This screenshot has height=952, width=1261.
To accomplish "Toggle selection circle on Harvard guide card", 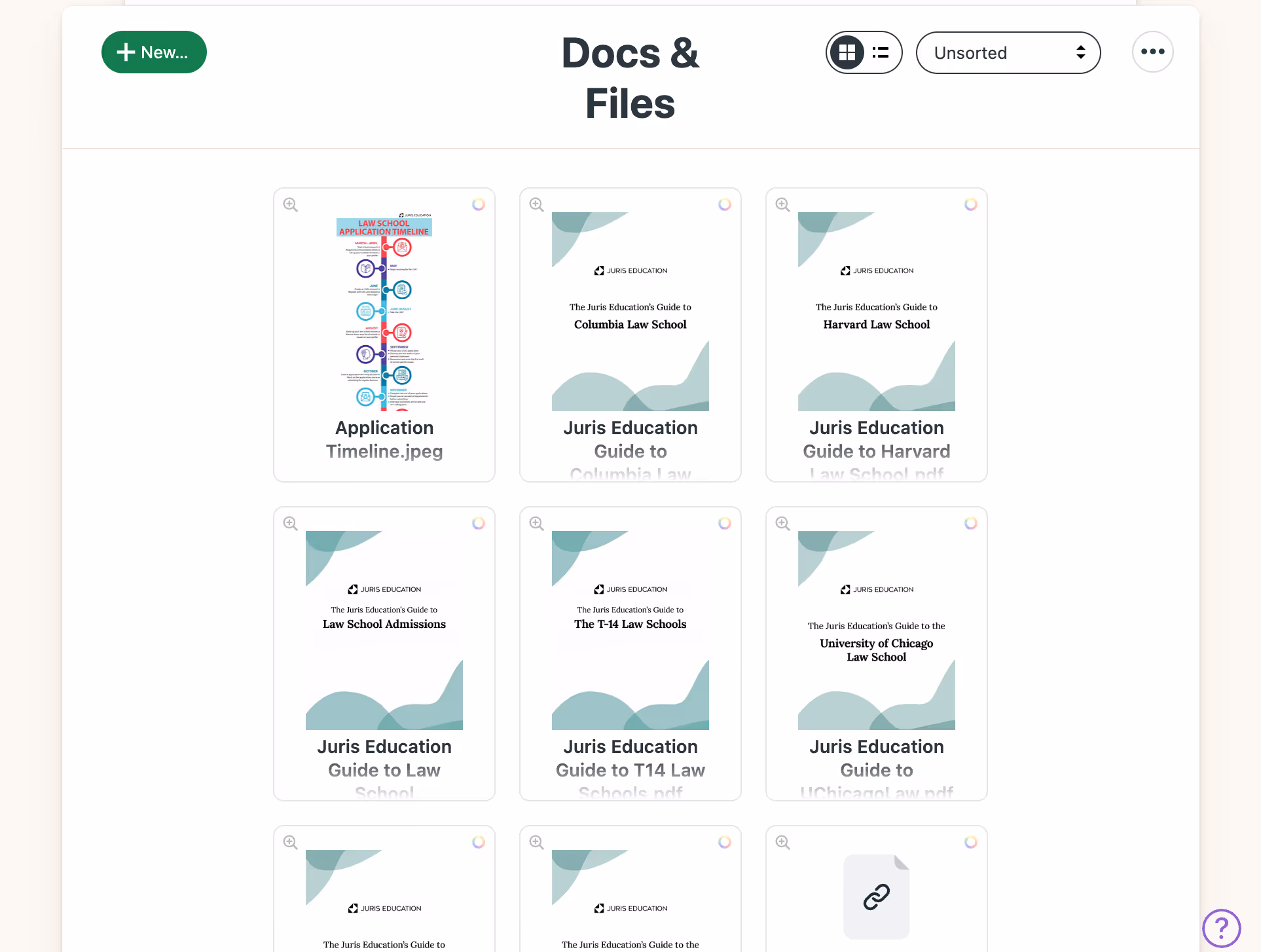I will pyautogui.click(x=971, y=204).
